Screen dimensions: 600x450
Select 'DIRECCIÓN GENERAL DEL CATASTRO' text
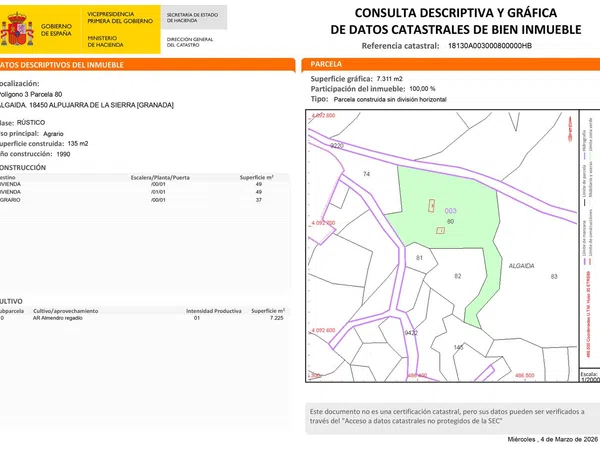(x=190, y=42)
